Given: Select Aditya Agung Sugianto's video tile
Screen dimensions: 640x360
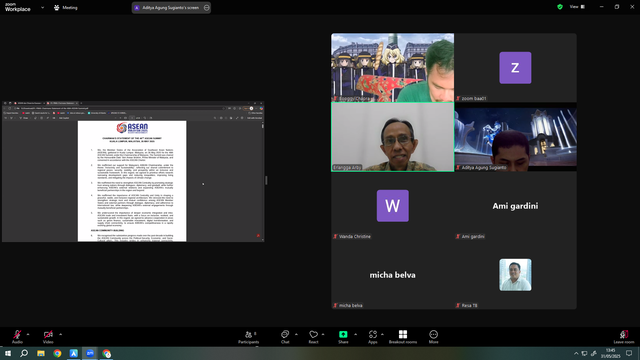Looking at the screenshot, I should coord(516,137).
